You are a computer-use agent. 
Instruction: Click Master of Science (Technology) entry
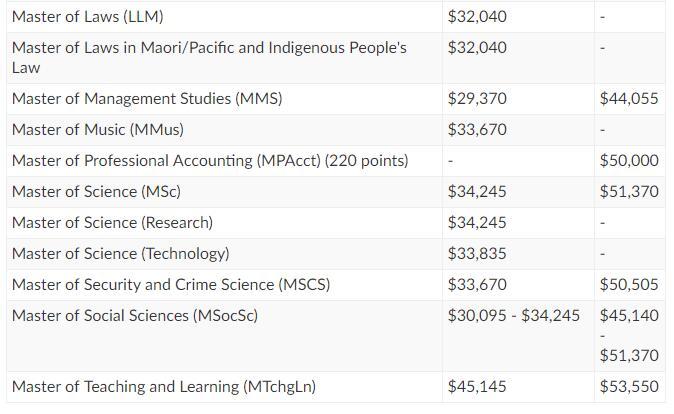[x=121, y=254]
